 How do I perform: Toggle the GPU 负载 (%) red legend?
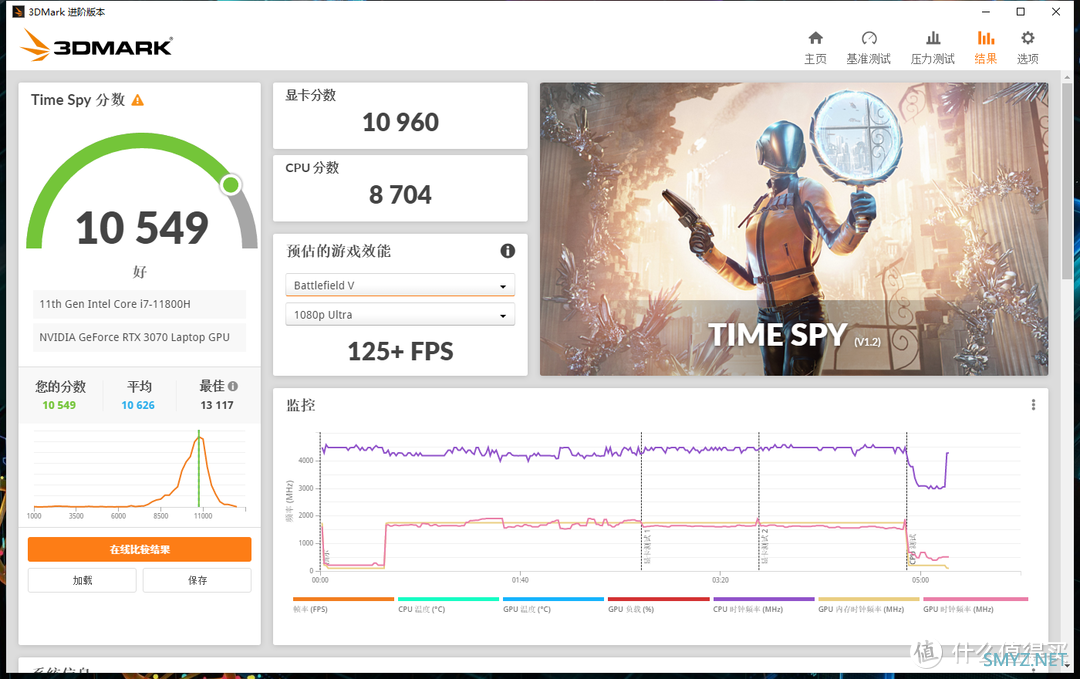(658, 605)
